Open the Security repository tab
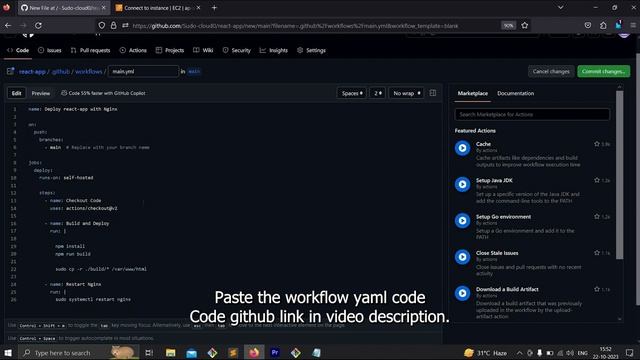 [236, 50]
